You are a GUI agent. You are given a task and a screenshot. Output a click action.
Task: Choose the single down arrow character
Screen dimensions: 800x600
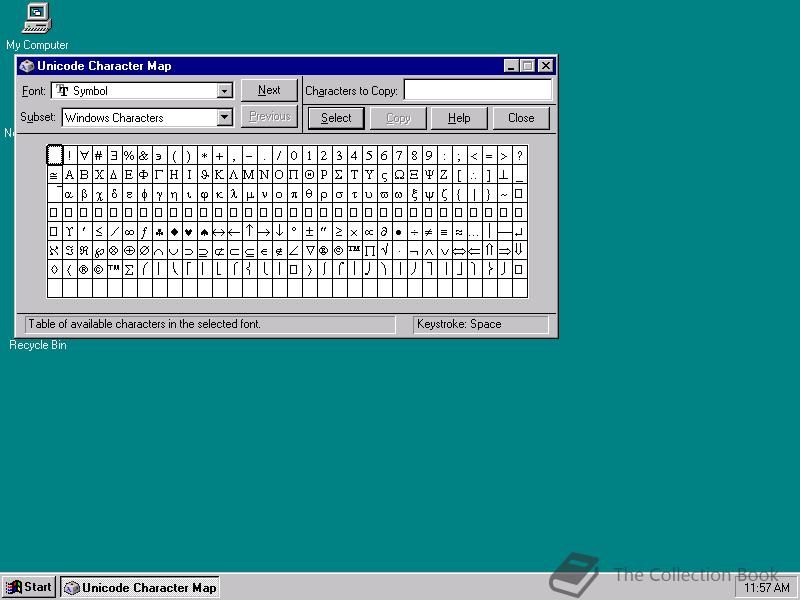tap(280, 232)
